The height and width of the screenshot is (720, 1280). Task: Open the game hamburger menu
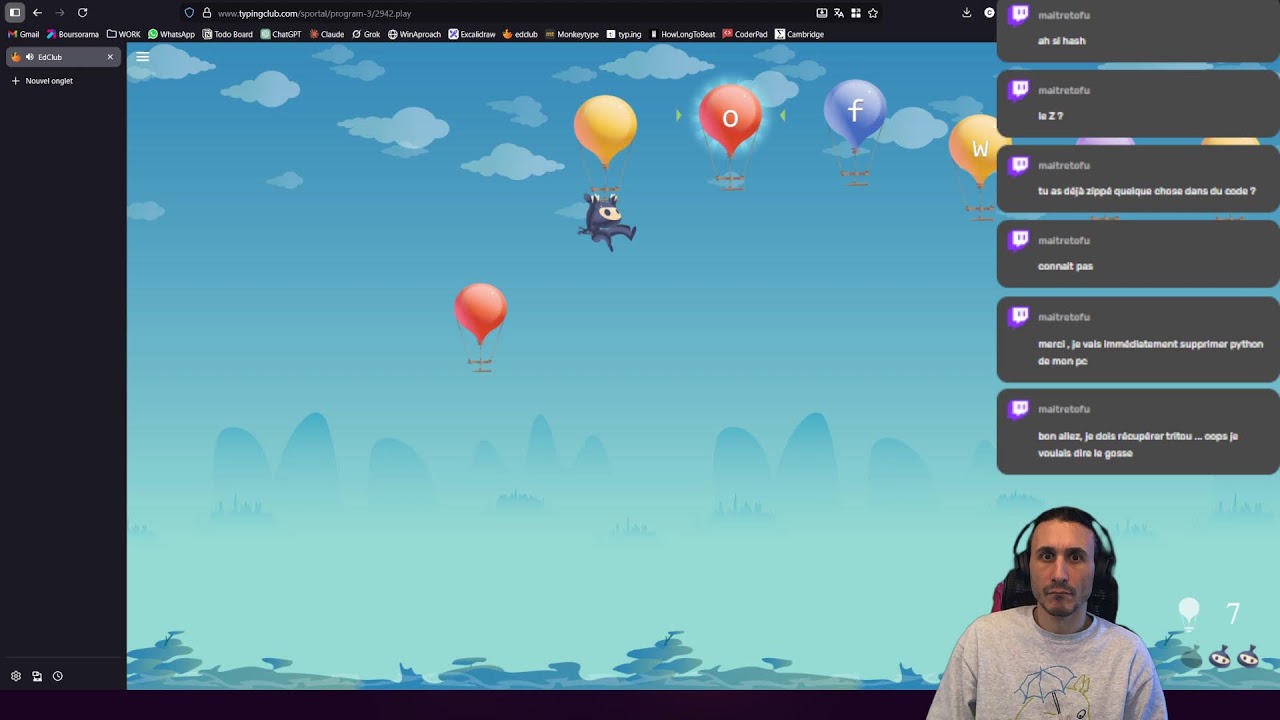click(x=142, y=57)
